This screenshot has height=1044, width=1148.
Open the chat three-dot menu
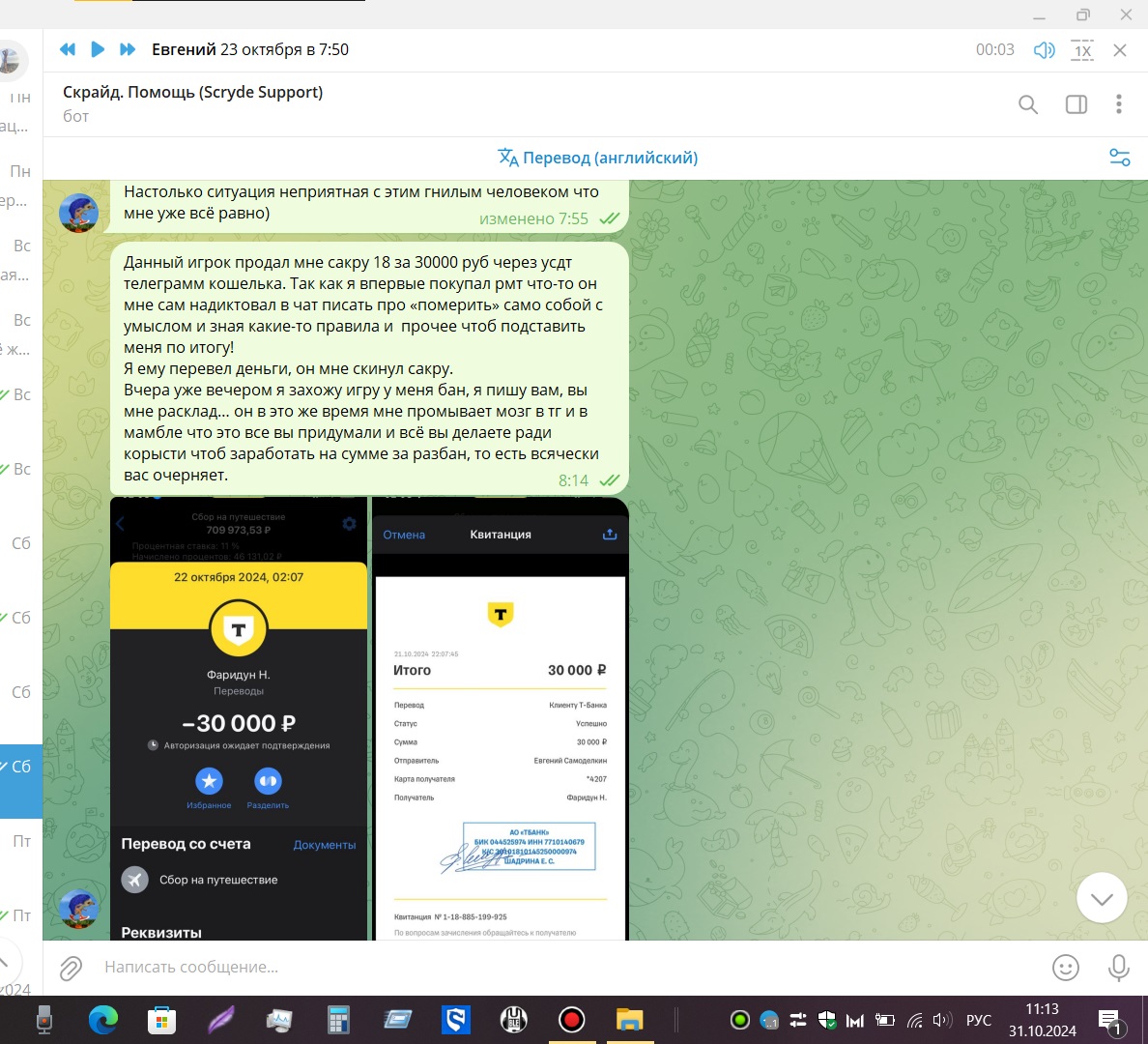click(1119, 104)
